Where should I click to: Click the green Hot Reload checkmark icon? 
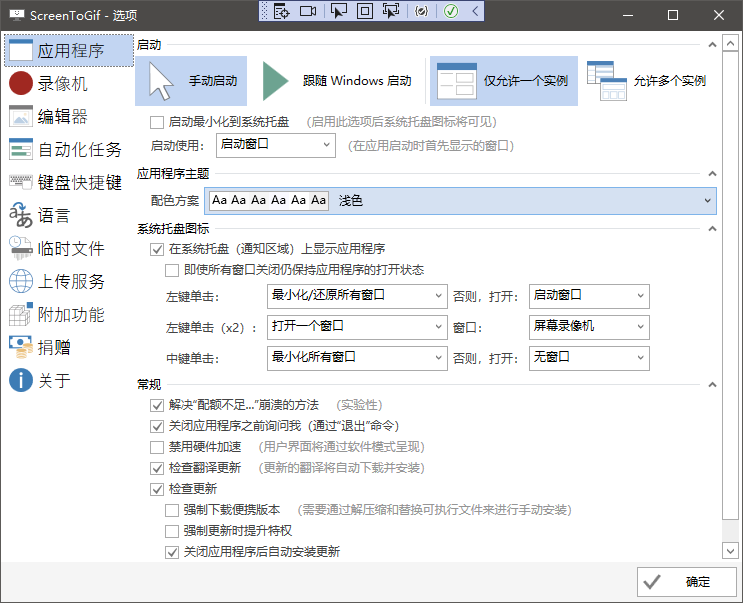coord(451,11)
